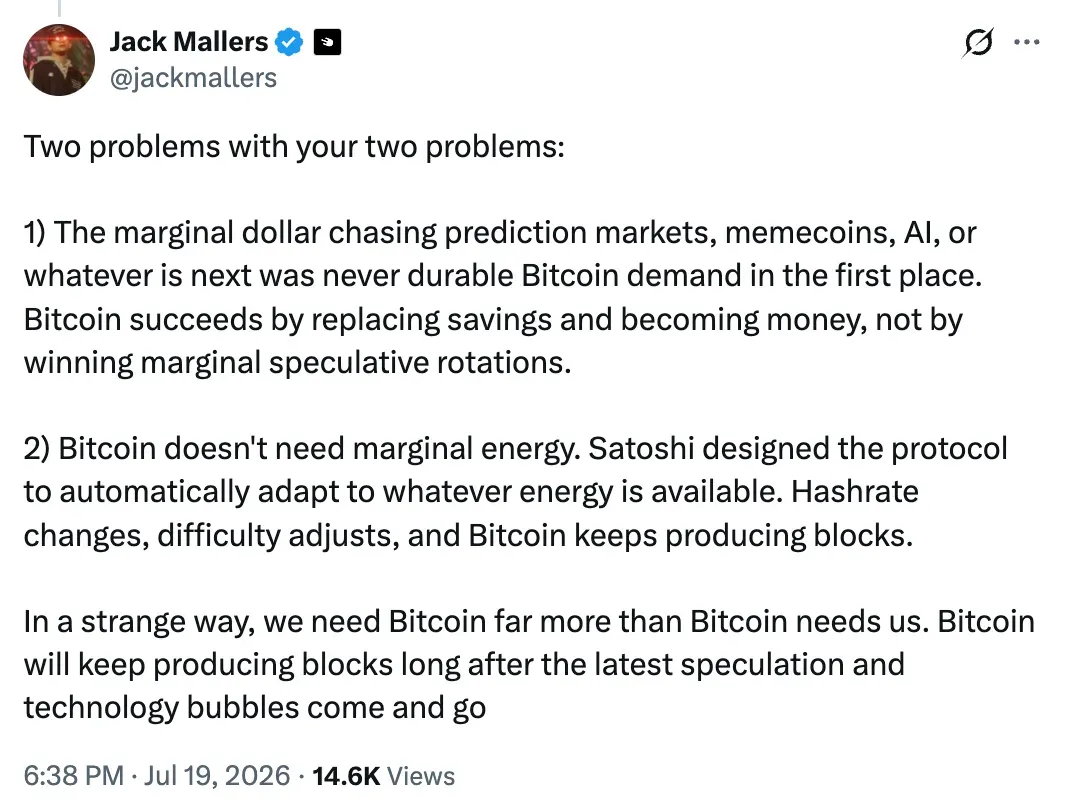Click the black square affiliation badge
This screenshot has width=1068, height=808.
coord(327,43)
